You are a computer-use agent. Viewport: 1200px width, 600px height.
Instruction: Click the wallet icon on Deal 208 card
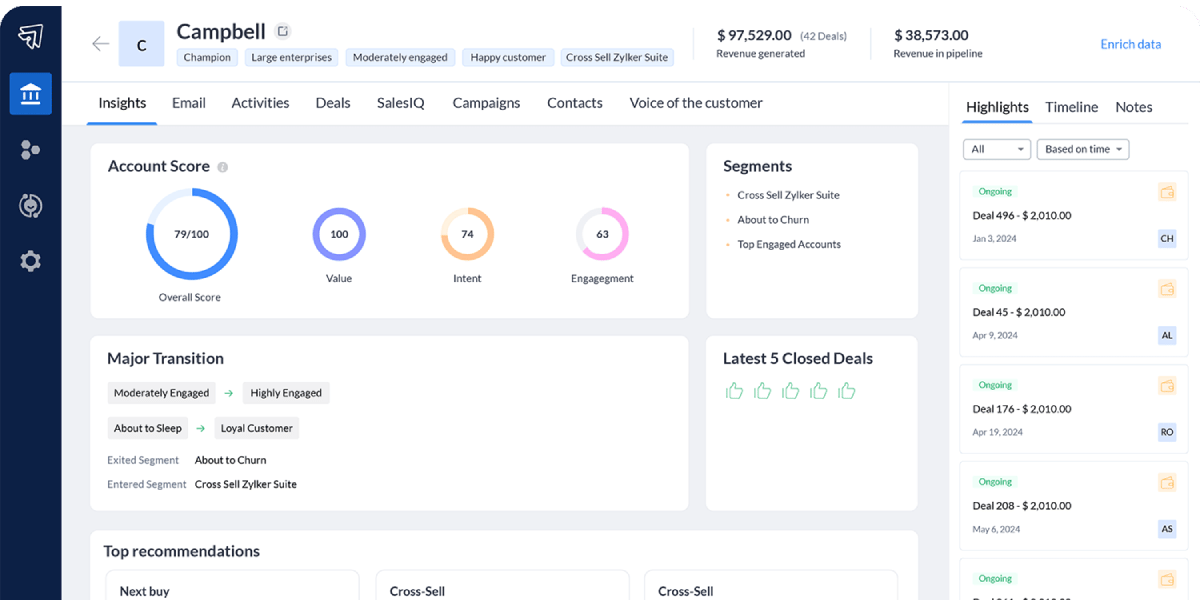tap(1167, 481)
